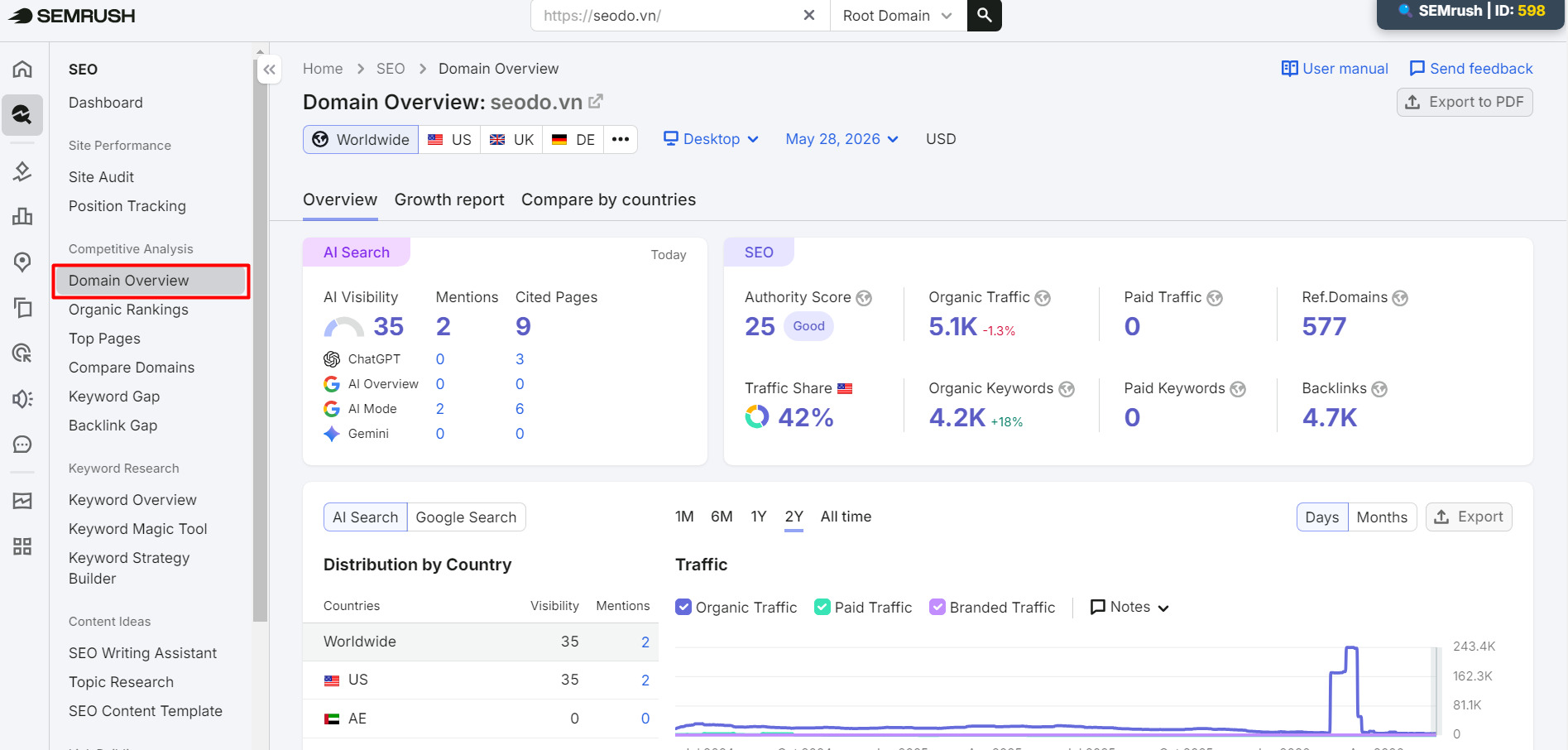Click the ChatGPT logo icon
The height and width of the screenshot is (750, 1568).
tap(332, 359)
